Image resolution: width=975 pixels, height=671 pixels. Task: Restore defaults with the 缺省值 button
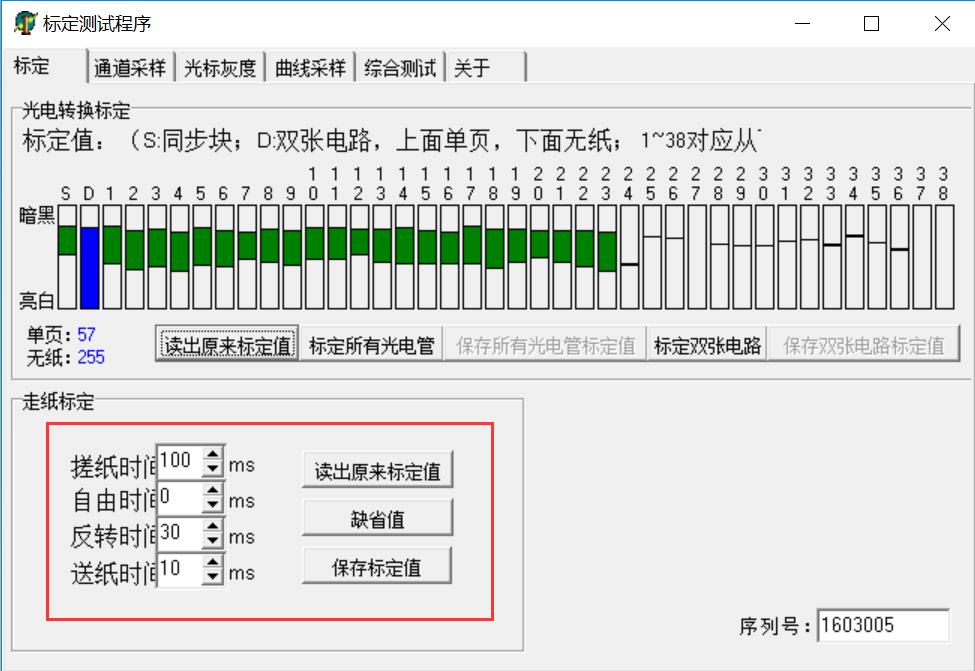point(377,519)
